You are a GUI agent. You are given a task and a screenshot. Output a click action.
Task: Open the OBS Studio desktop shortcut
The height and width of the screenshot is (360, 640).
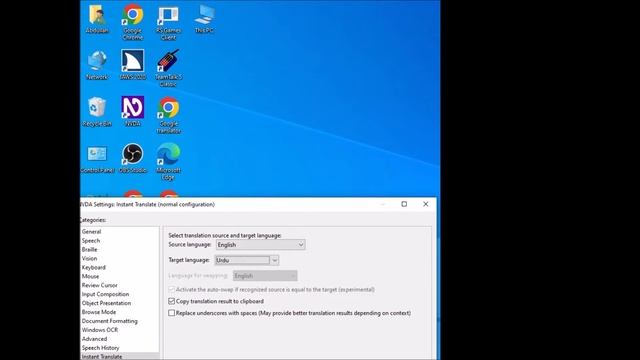pyautogui.click(x=133, y=158)
